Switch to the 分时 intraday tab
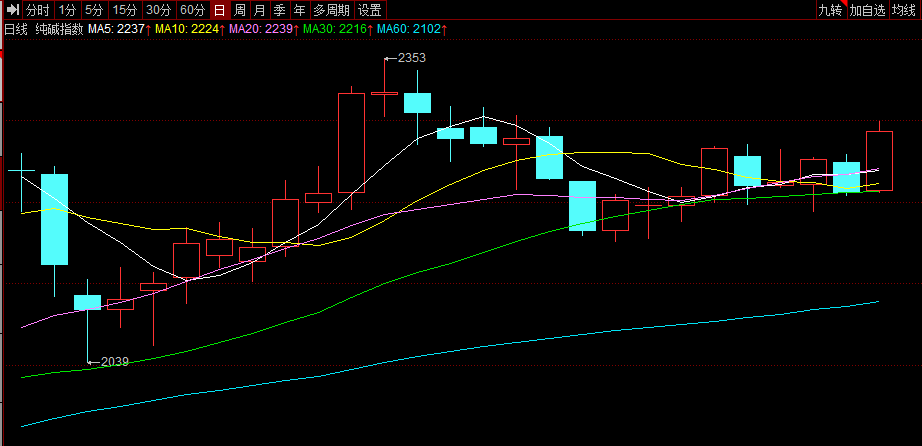922x446 pixels. [x=38, y=9]
